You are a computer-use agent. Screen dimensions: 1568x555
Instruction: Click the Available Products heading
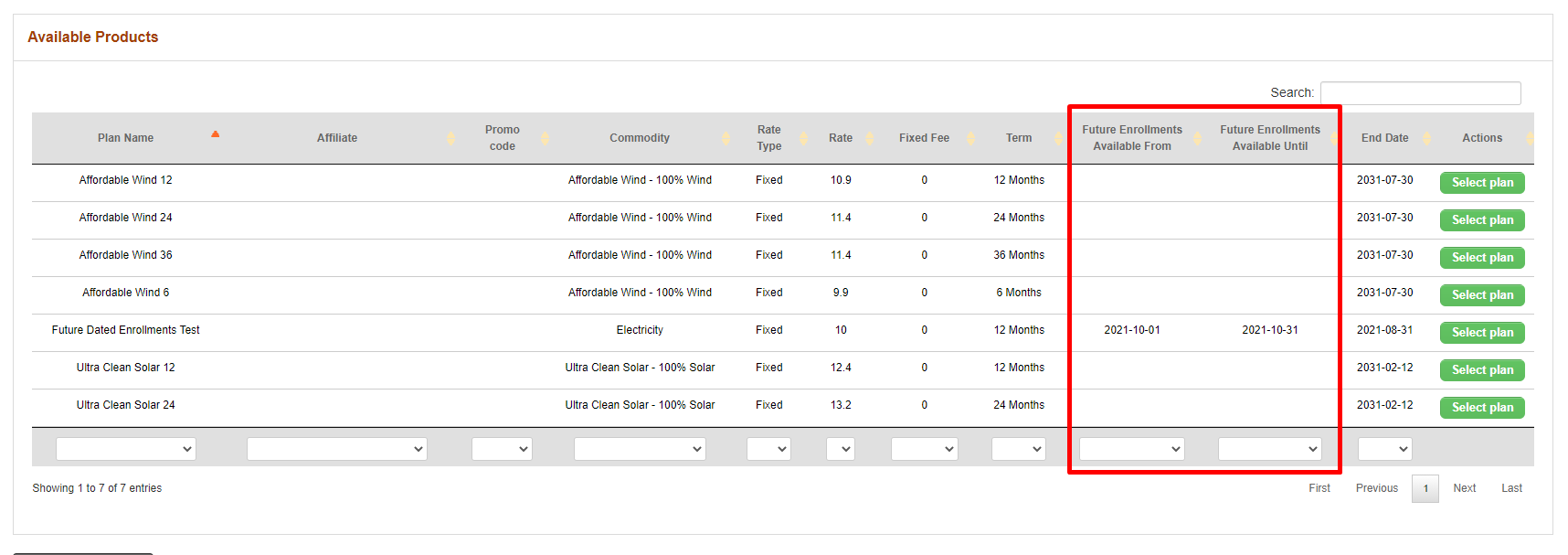[x=93, y=37]
